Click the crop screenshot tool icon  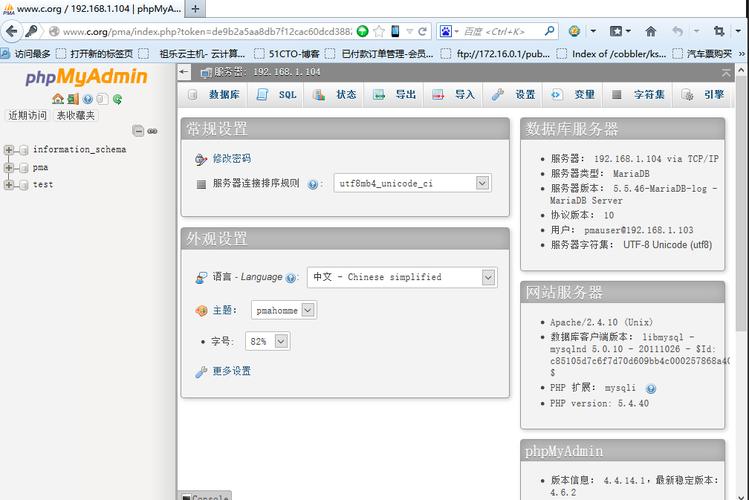[x=719, y=32]
